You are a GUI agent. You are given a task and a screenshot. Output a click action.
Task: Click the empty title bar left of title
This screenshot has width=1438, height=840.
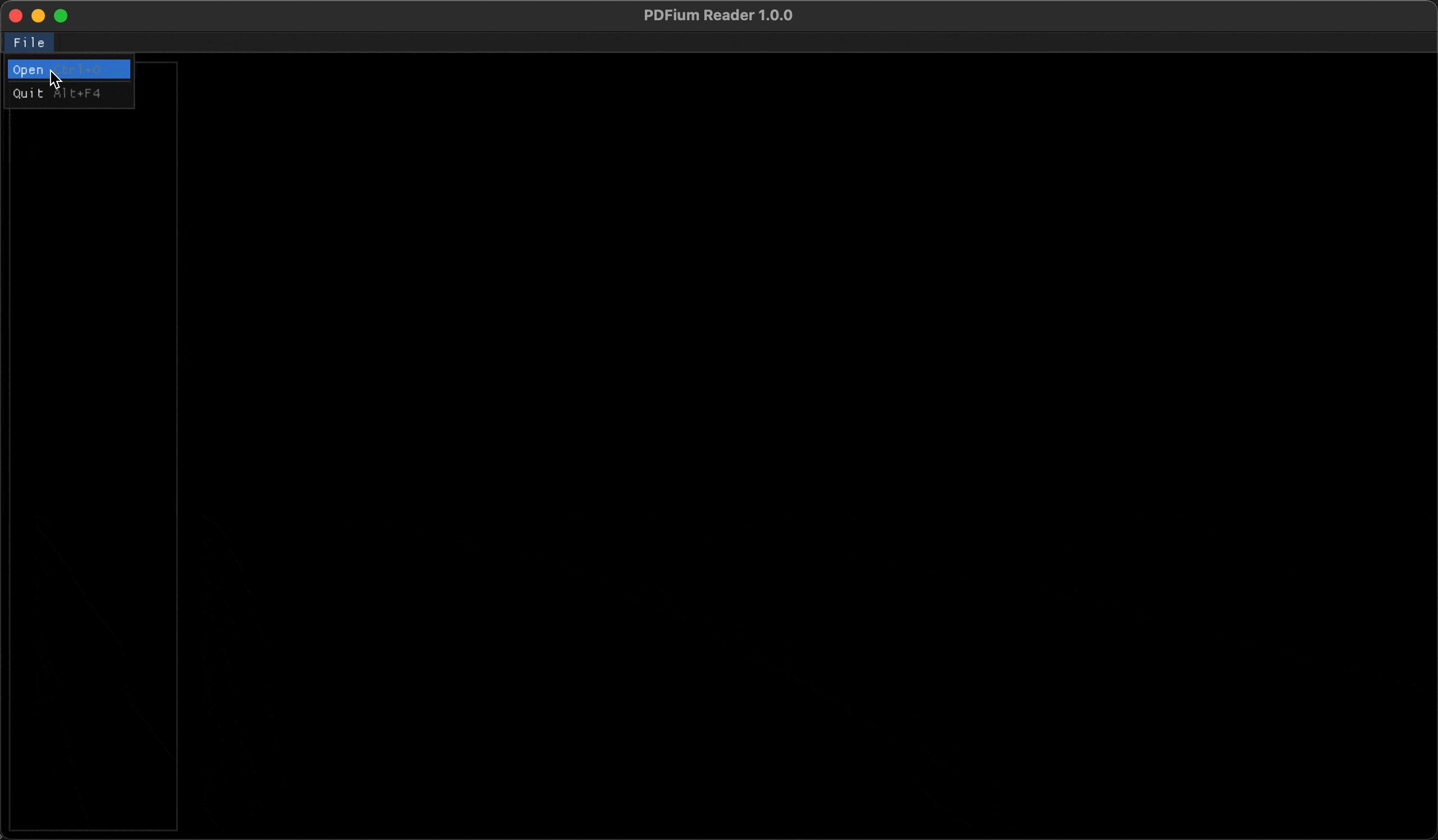click(x=343, y=15)
